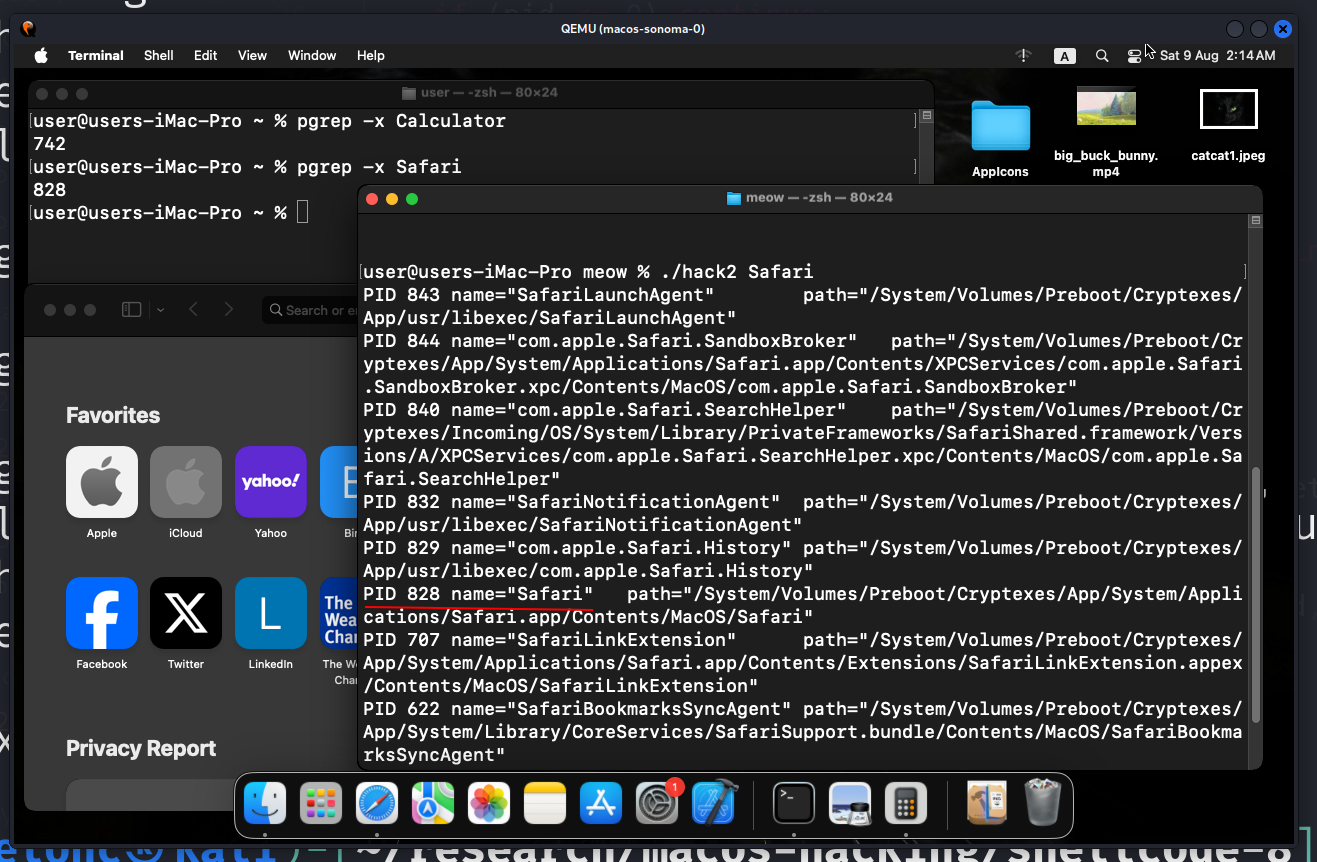This screenshot has width=1317, height=862.
Task: Expand Safari sidebar dropdown chevron
Action: click(x=160, y=310)
